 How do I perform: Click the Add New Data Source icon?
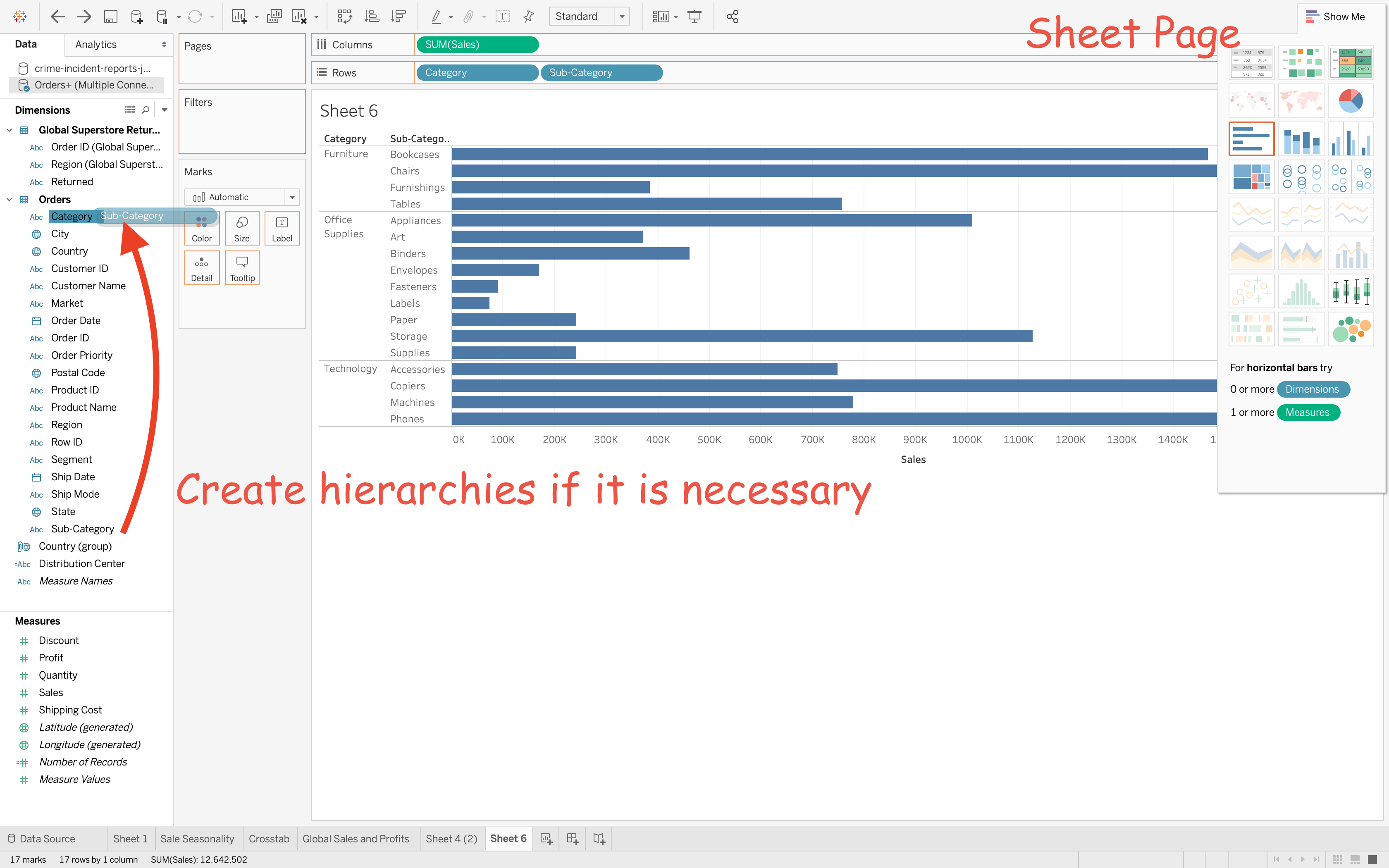136,17
